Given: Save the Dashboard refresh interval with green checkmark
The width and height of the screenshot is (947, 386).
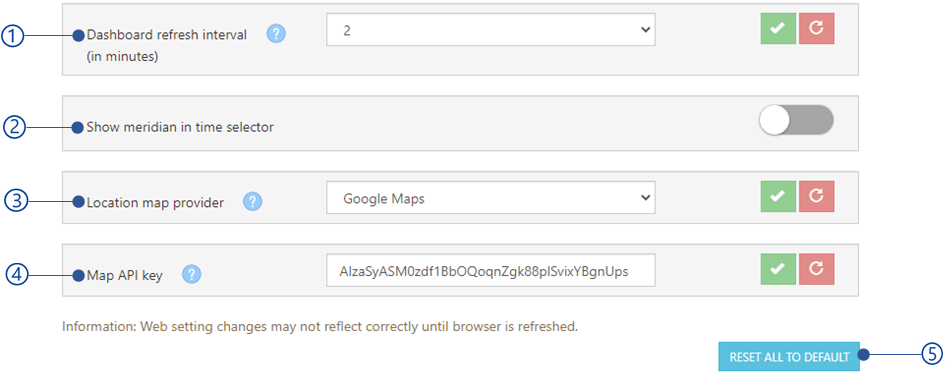Looking at the screenshot, I should point(778,28).
